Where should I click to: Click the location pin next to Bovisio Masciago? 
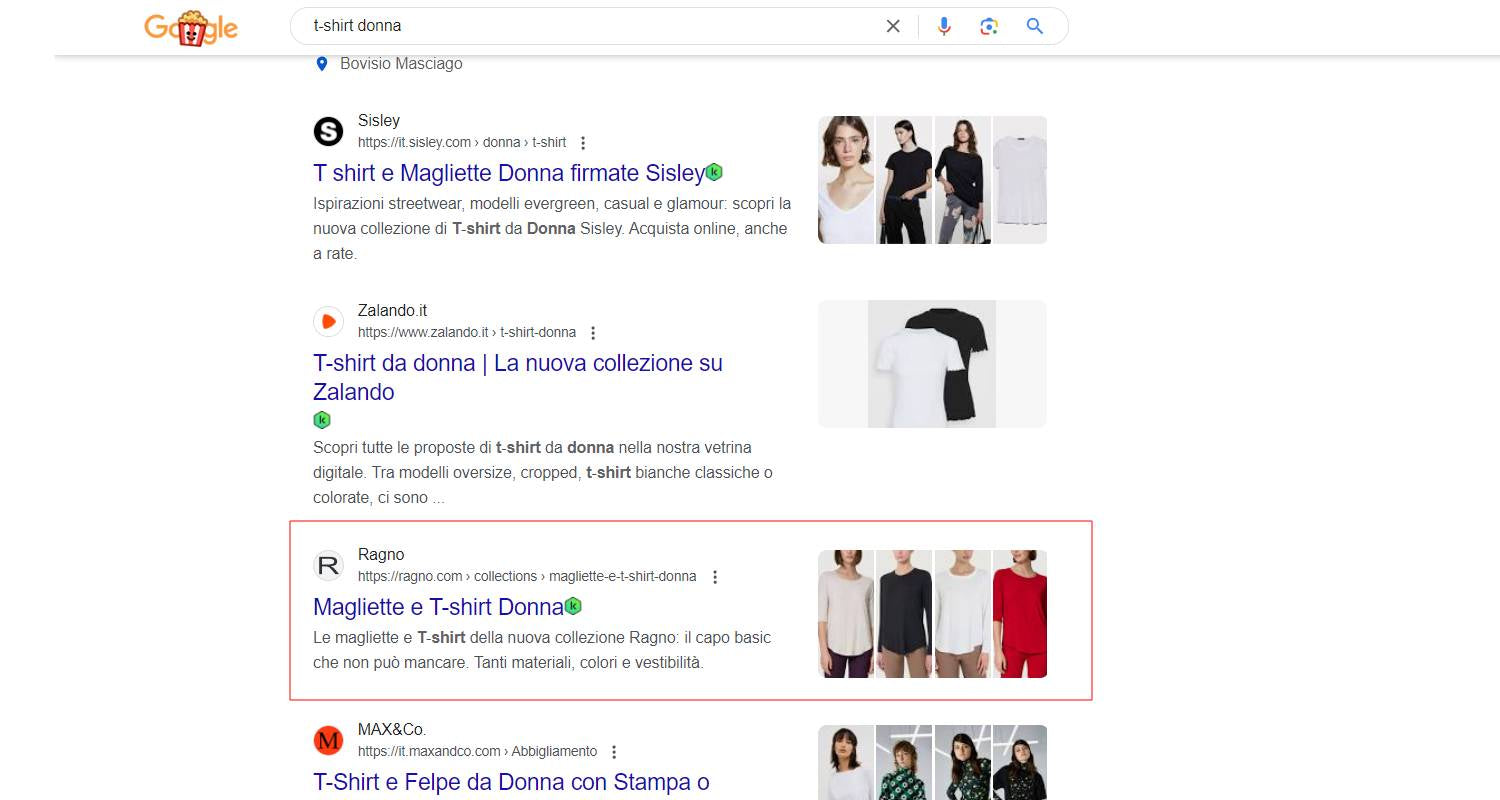click(322, 64)
